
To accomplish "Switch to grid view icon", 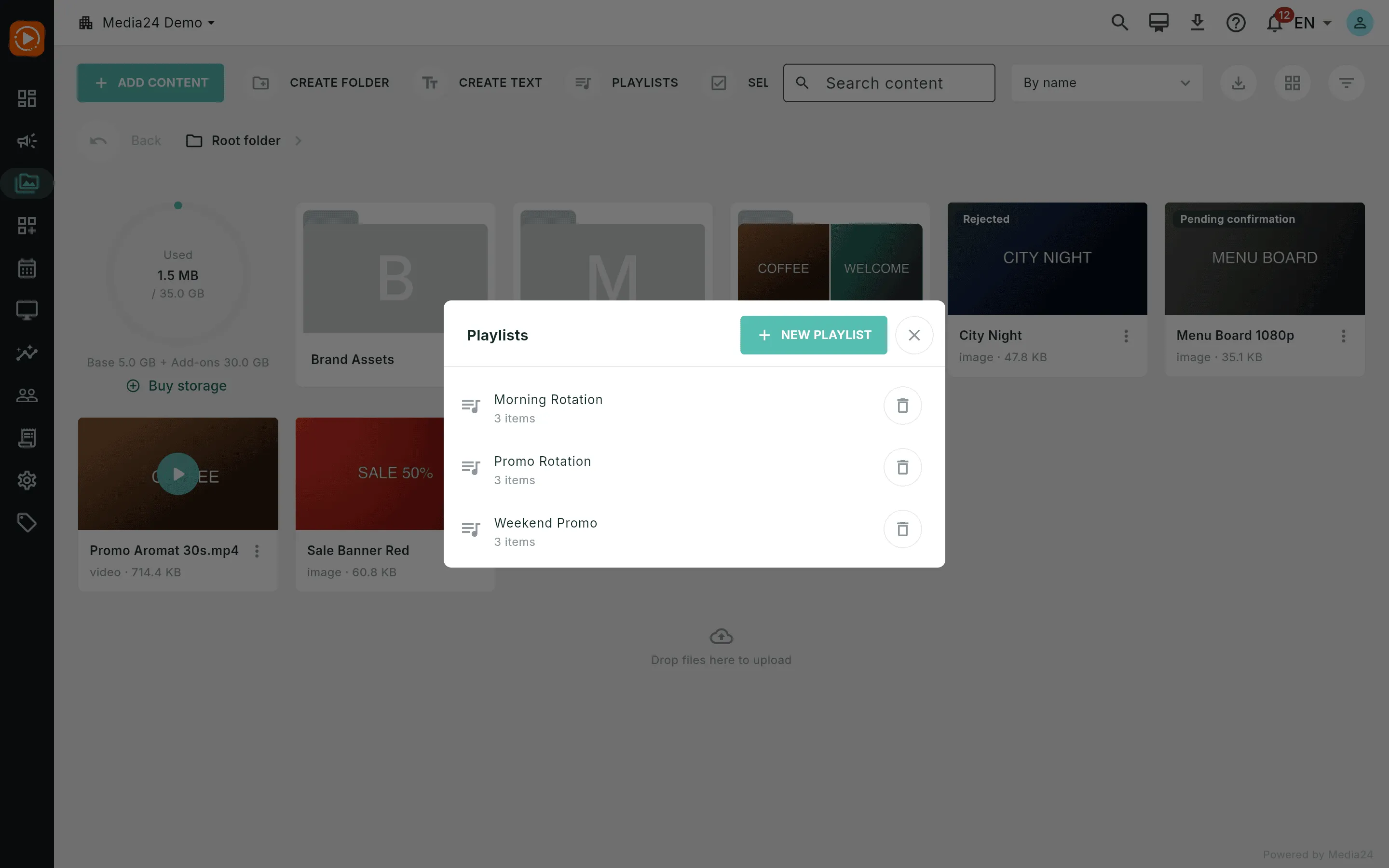I will (1293, 82).
